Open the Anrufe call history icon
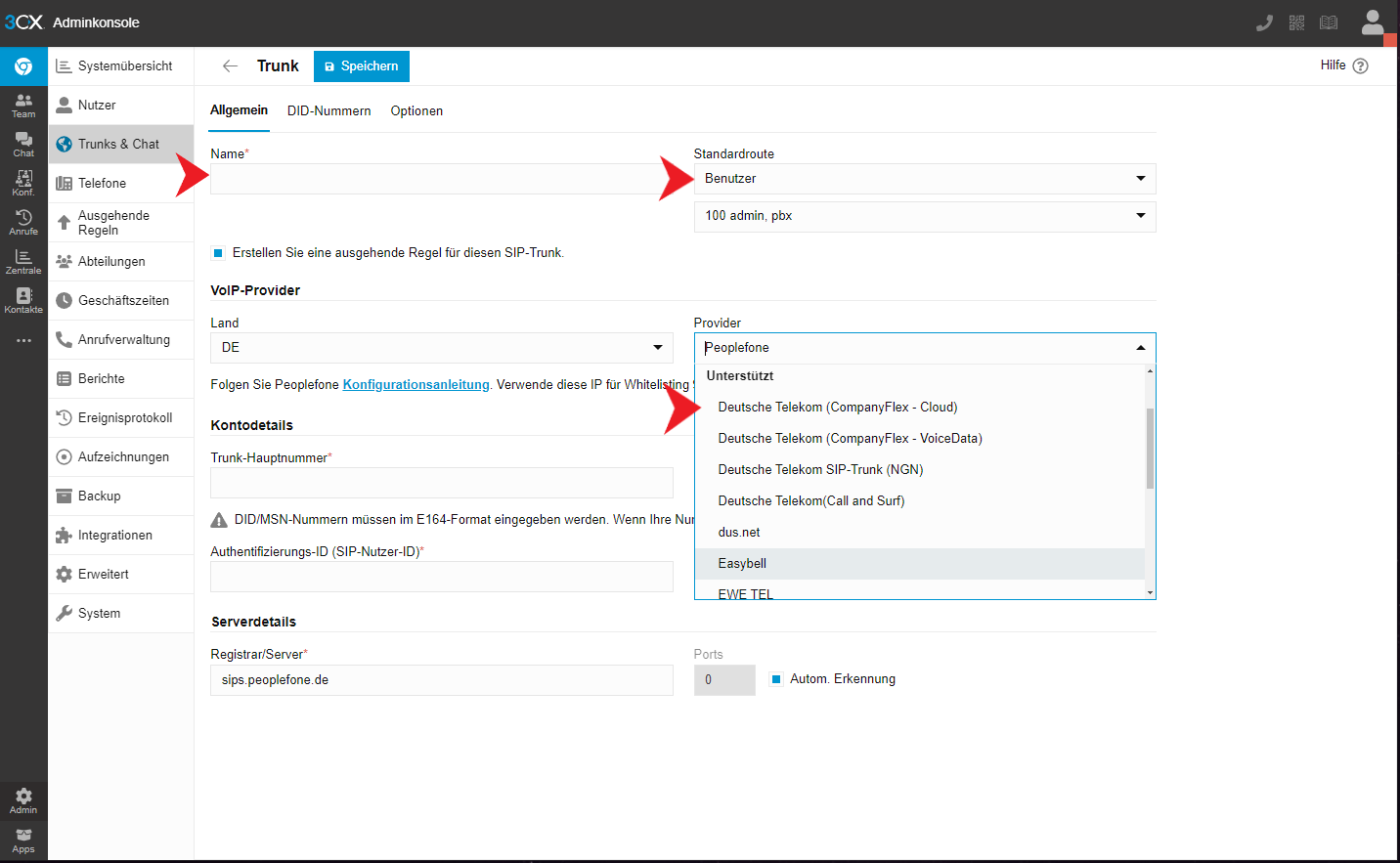This screenshot has height=863, width=1400. click(x=23, y=223)
